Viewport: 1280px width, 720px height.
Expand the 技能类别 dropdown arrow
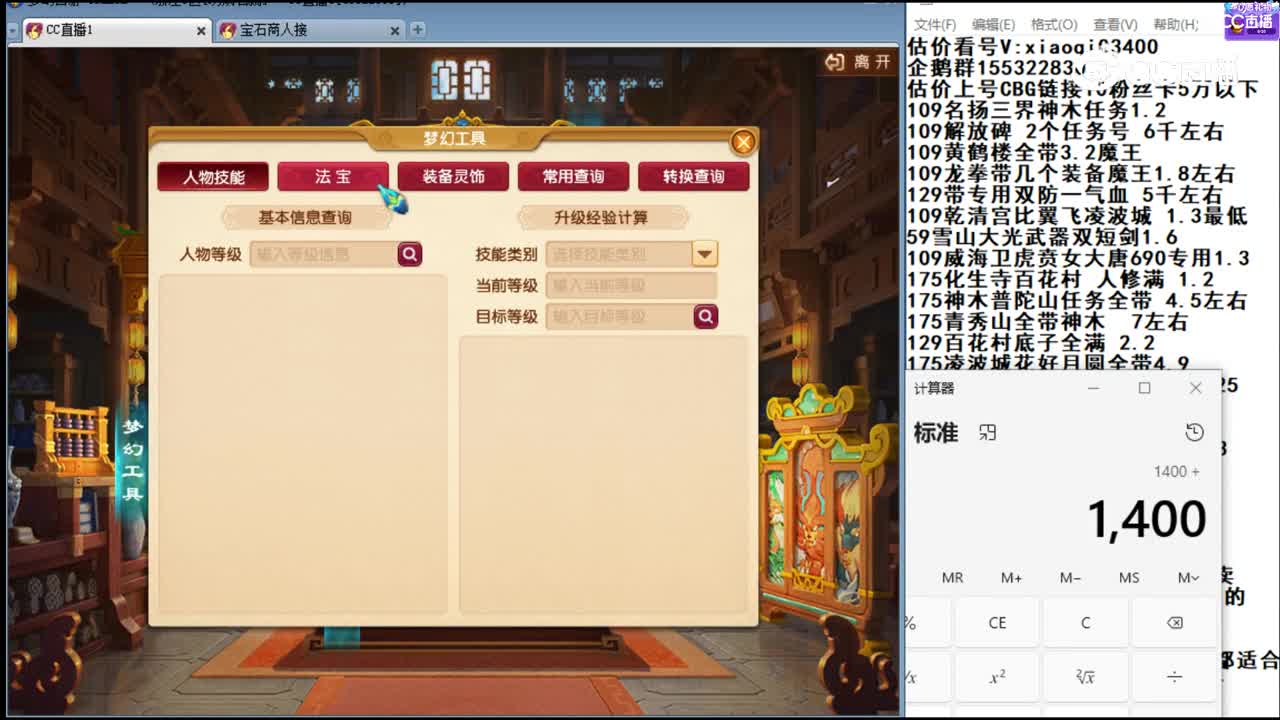click(705, 254)
